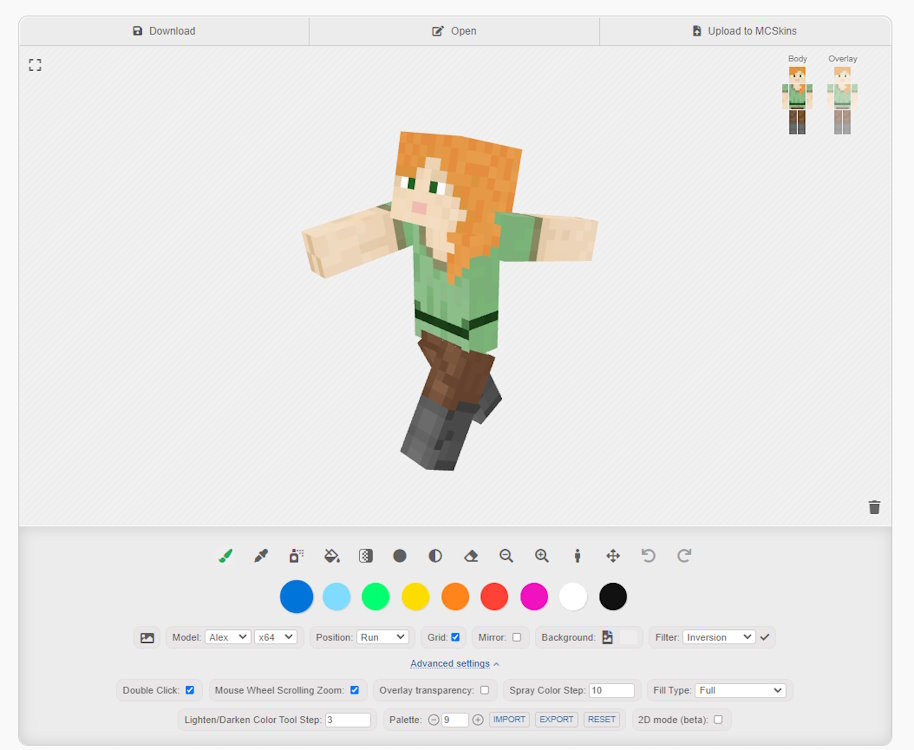Pick the orange color swatch
The height and width of the screenshot is (750, 914).
click(455, 597)
